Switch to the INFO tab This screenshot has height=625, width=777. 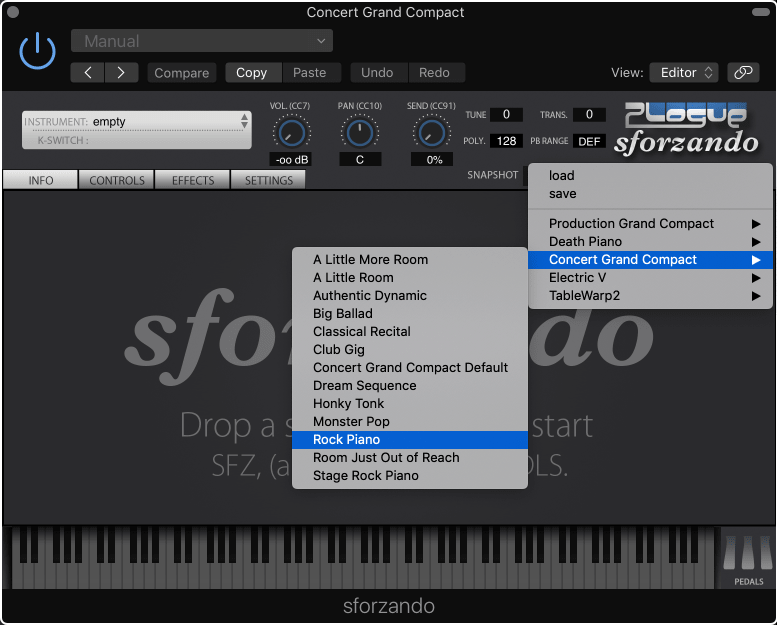coord(41,180)
